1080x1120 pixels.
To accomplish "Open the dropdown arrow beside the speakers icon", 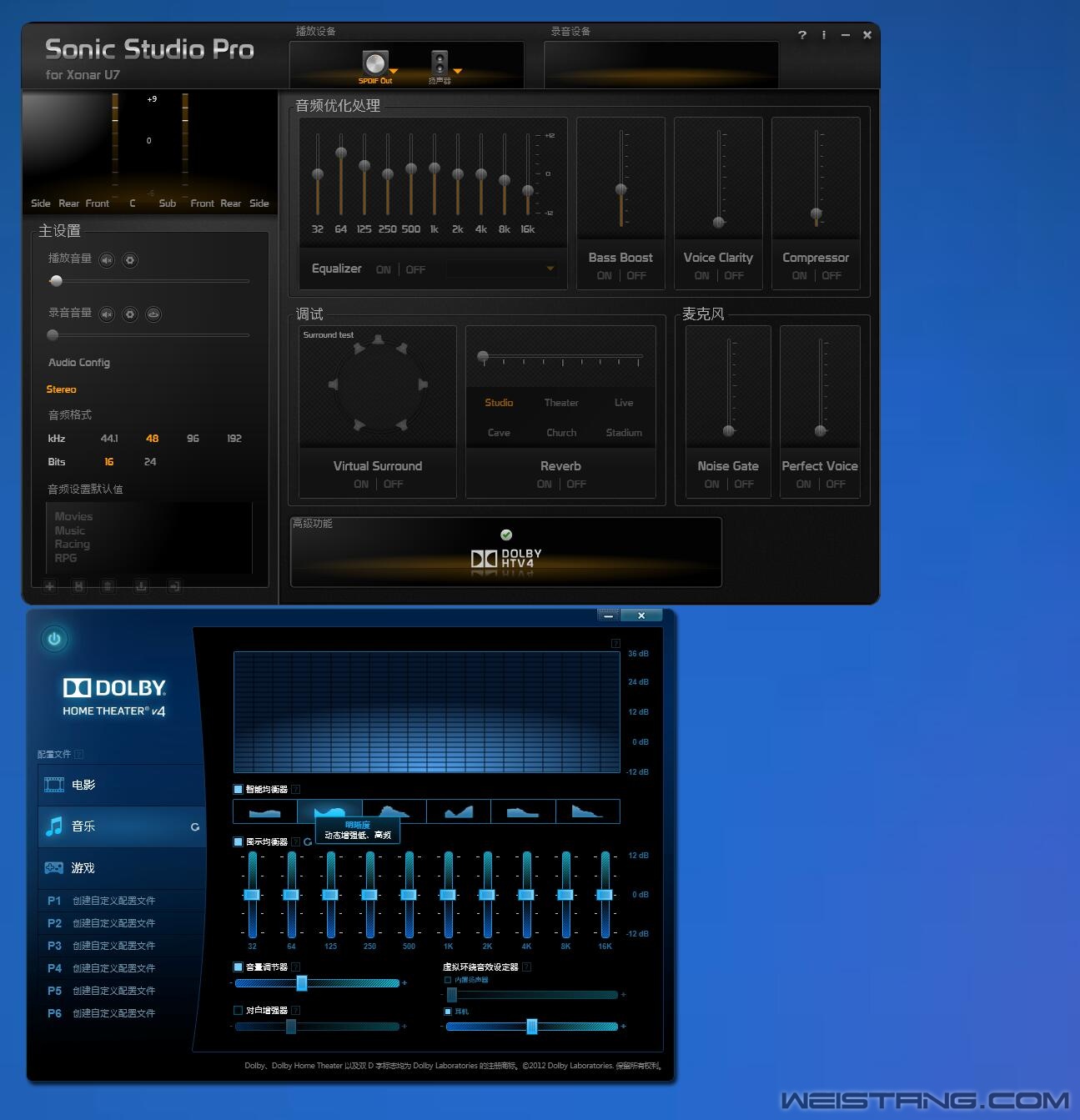I will pos(457,72).
